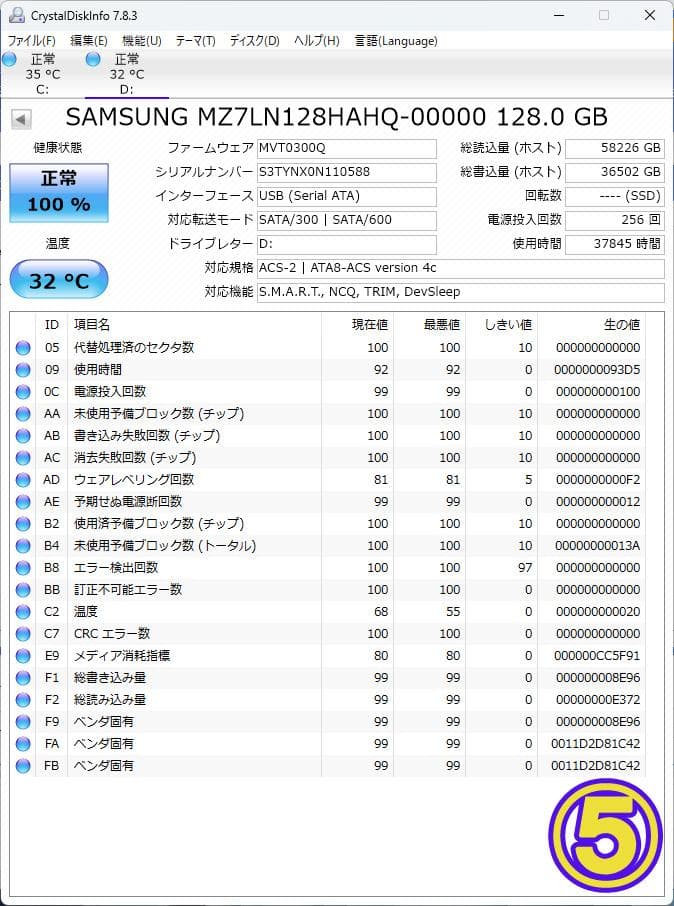The height and width of the screenshot is (906, 674).
Task: Click the 健康状態 label
Action: 58,148
